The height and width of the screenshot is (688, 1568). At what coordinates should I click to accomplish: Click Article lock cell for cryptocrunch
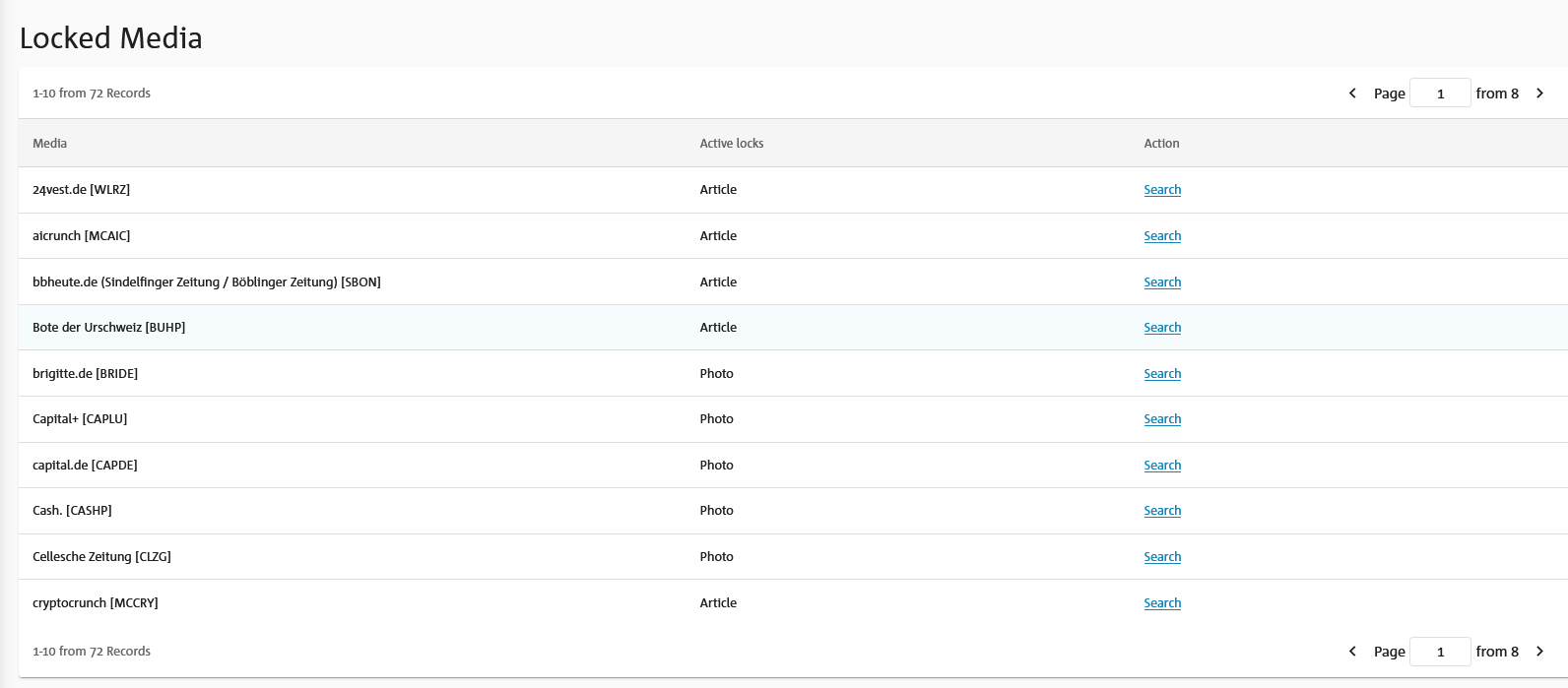[718, 603]
